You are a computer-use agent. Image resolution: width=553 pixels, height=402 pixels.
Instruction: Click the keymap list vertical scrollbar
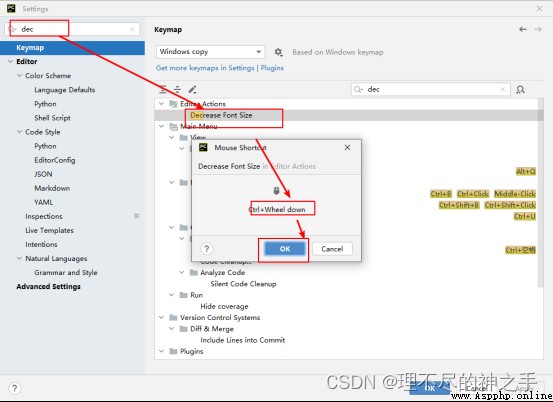[x=541, y=194]
